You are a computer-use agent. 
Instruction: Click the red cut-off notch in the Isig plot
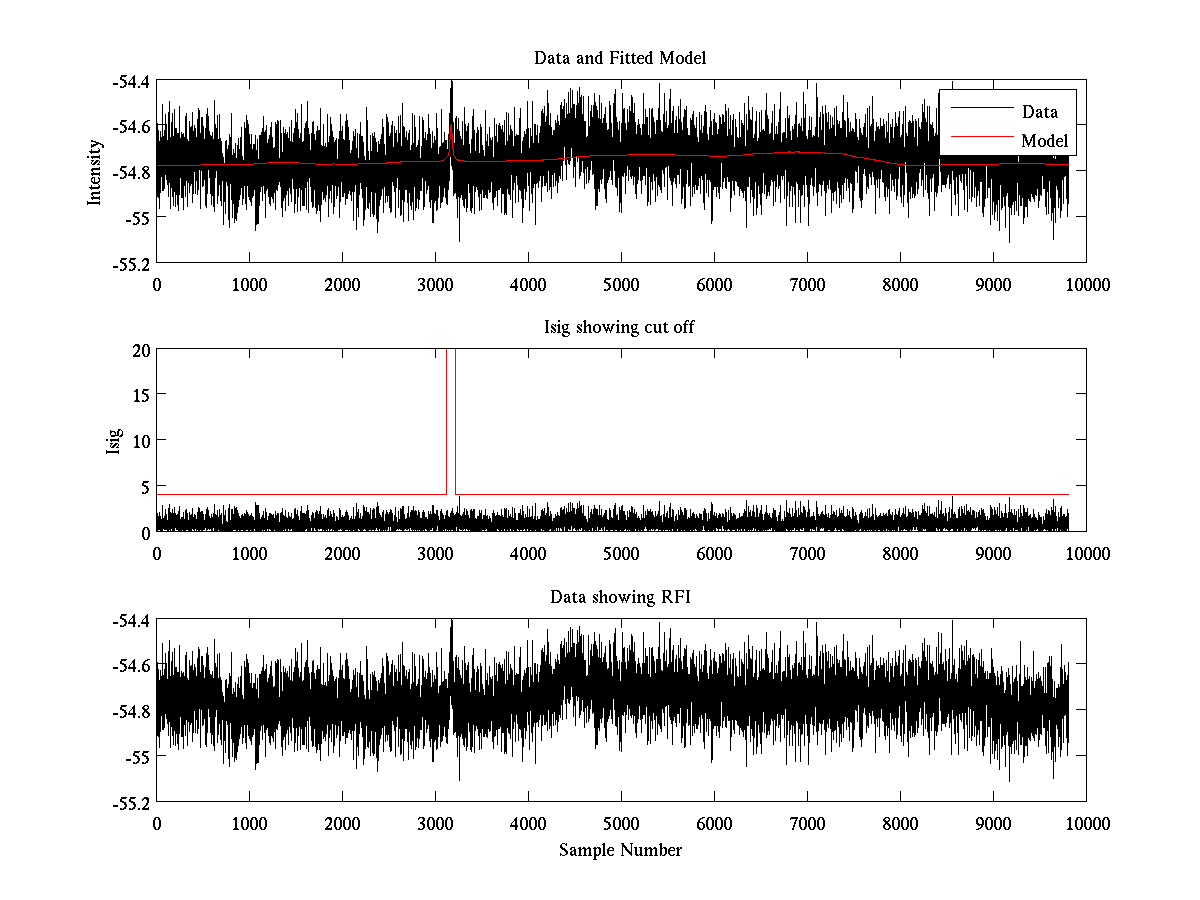pos(451,420)
